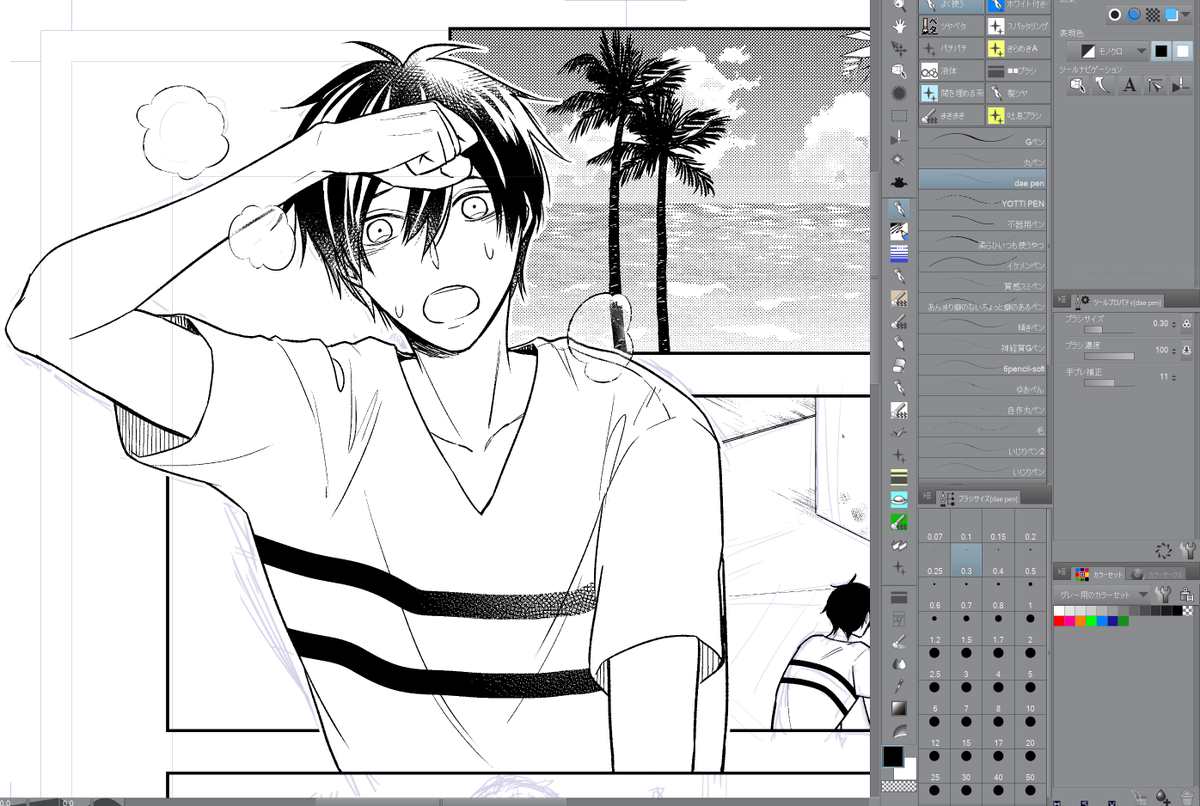Viewport: 1200px width, 806px height.
Task: Click the color set wrench edit icon
Action: pyautogui.click(x=1163, y=594)
